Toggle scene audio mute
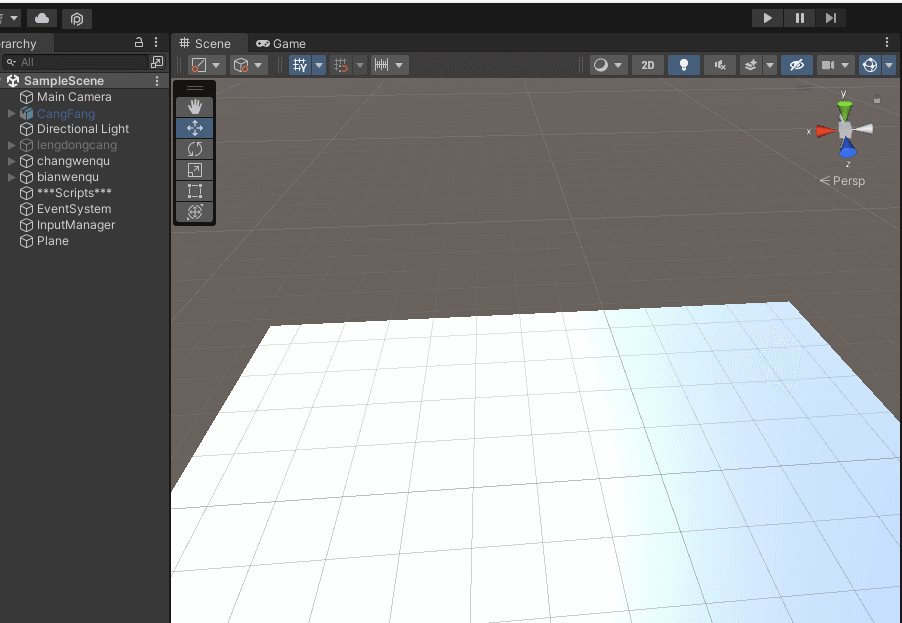This screenshot has height=623, width=902. click(720, 65)
